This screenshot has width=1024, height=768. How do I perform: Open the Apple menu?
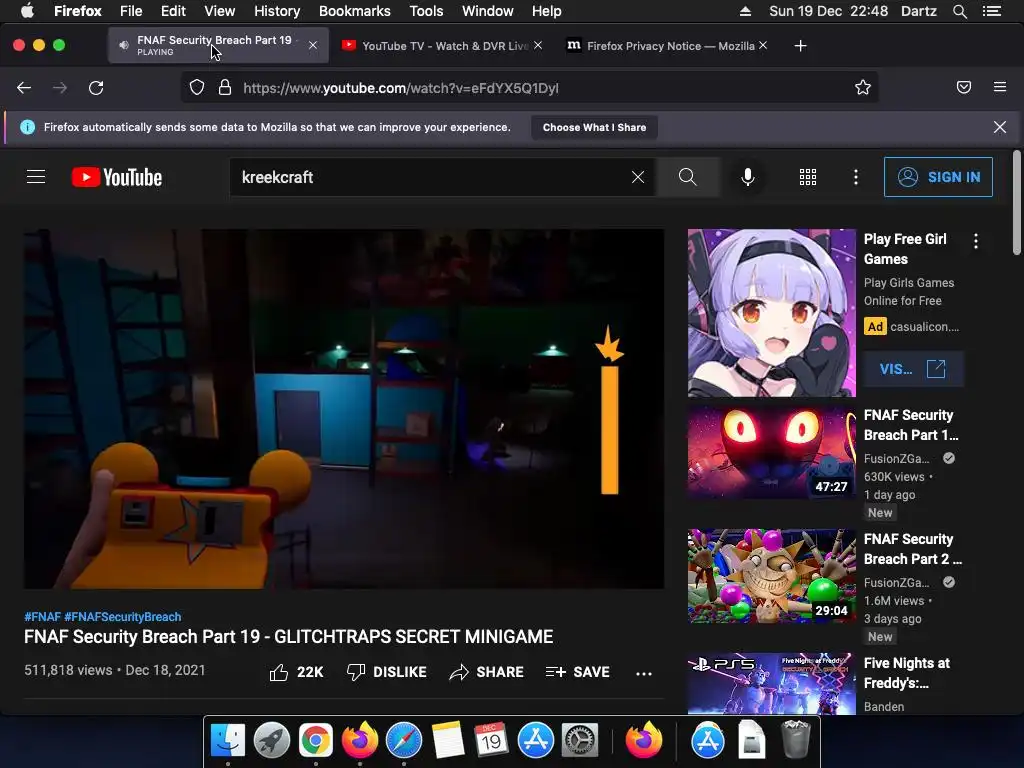point(27,11)
